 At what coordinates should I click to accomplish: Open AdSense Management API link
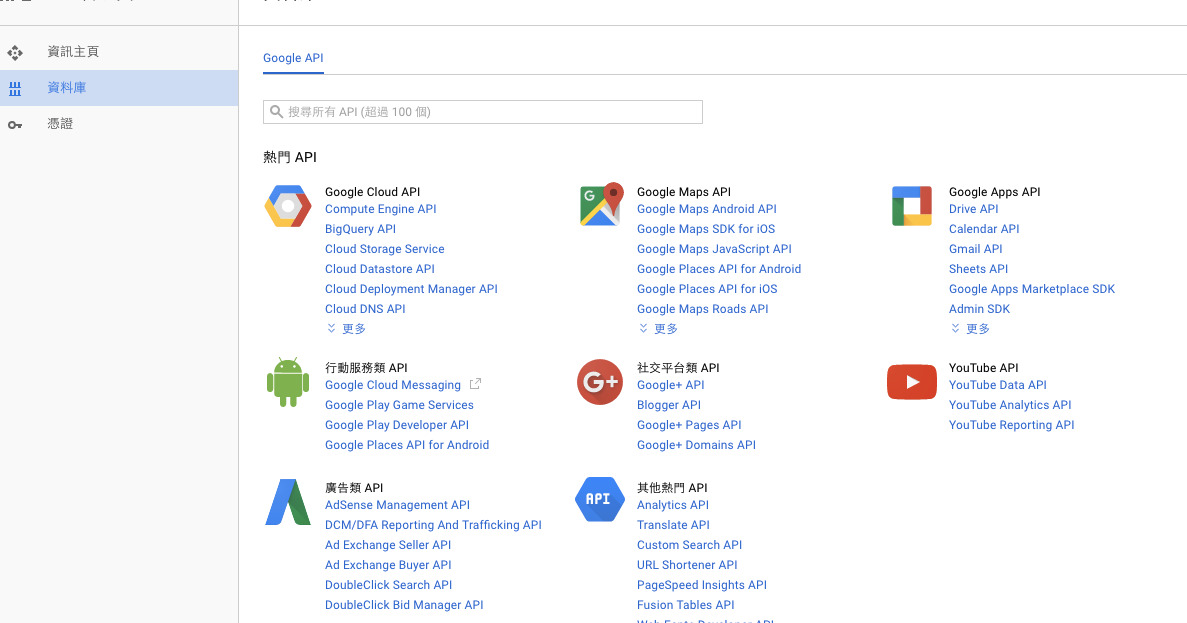(x=397, y=505)
